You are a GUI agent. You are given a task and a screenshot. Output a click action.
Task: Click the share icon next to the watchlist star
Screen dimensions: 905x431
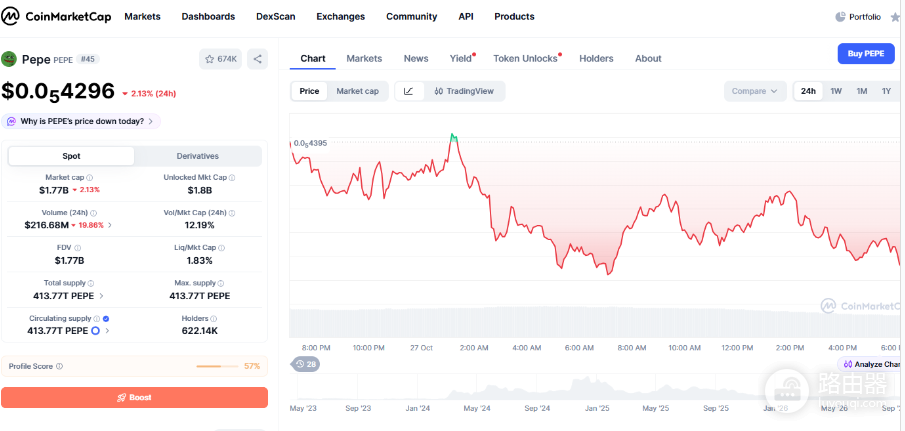coord(257,59)
